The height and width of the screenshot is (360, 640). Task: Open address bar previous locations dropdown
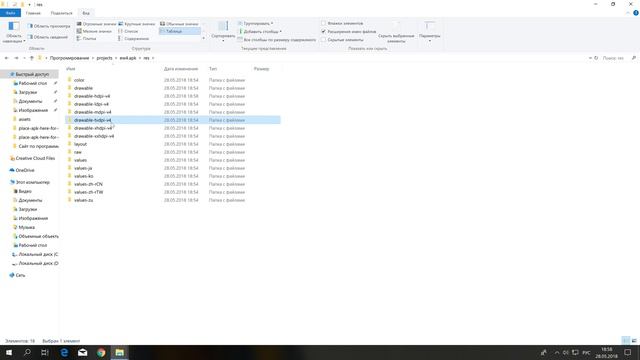tap(590, 58)
